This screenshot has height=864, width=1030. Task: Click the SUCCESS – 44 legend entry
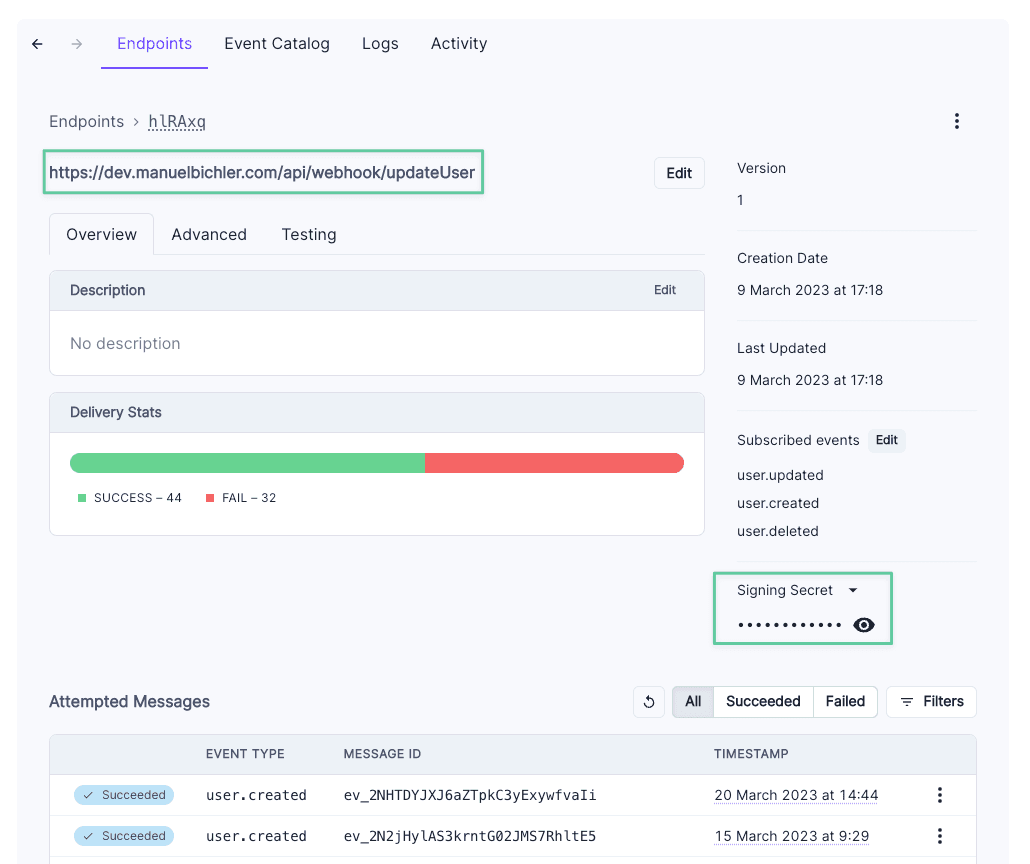pos(130,498)
